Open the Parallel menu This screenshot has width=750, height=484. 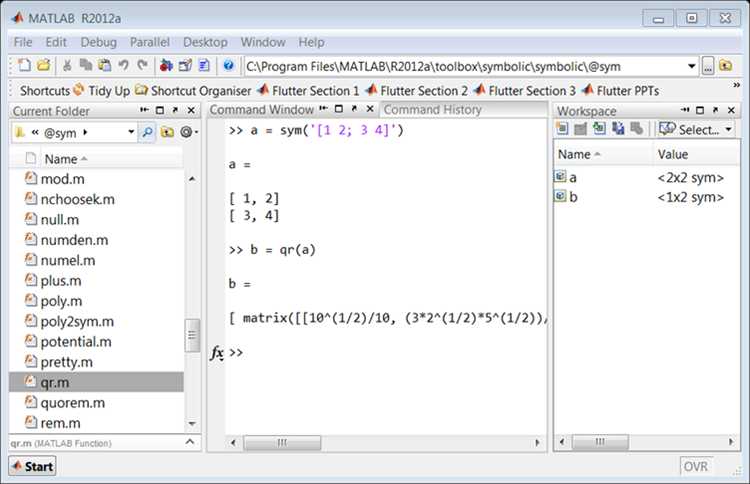[x=150, y=42]
